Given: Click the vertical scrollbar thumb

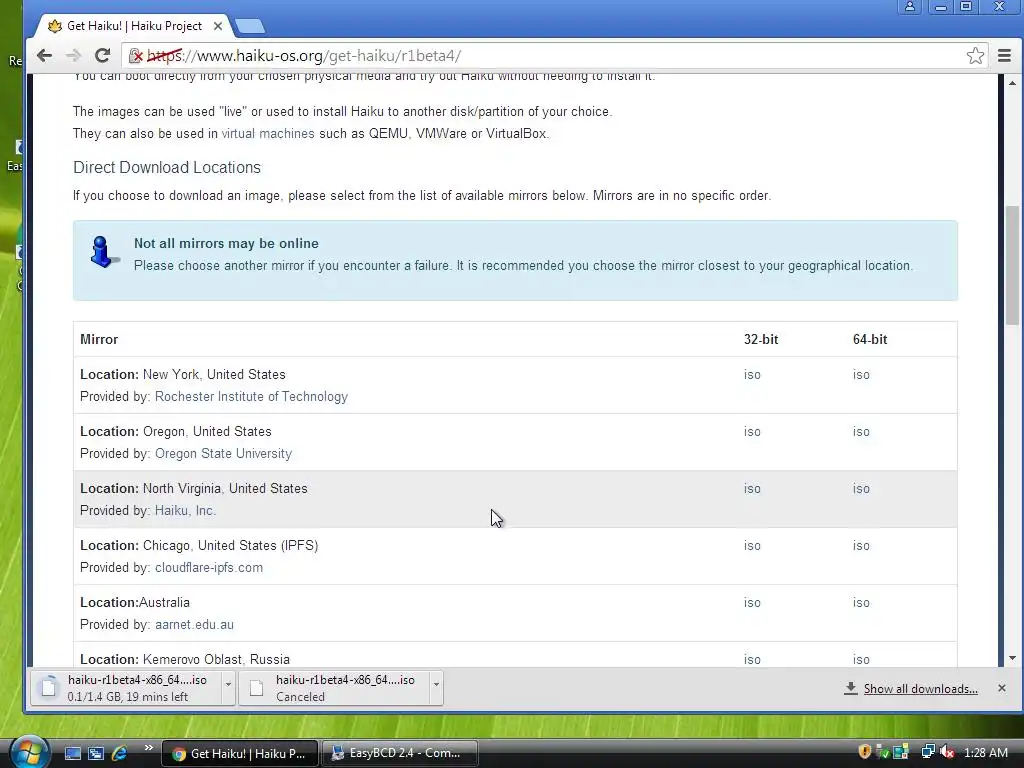Looking at the screenshot, I should click(x=1012, y=264).
